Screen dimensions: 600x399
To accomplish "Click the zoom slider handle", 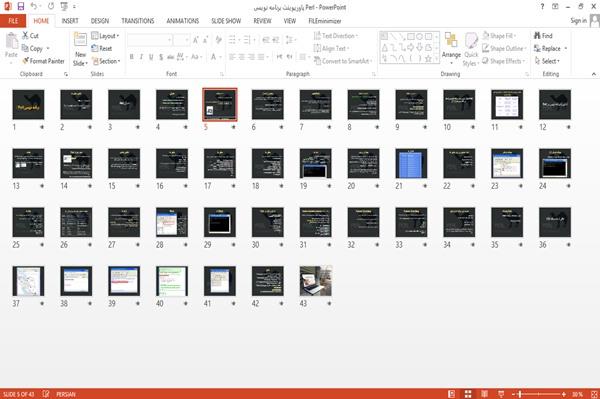I will pos(520,394).
